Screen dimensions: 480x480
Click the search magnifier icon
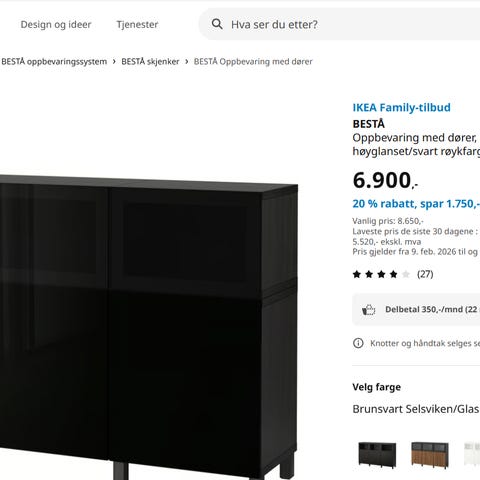pos(217,24)
